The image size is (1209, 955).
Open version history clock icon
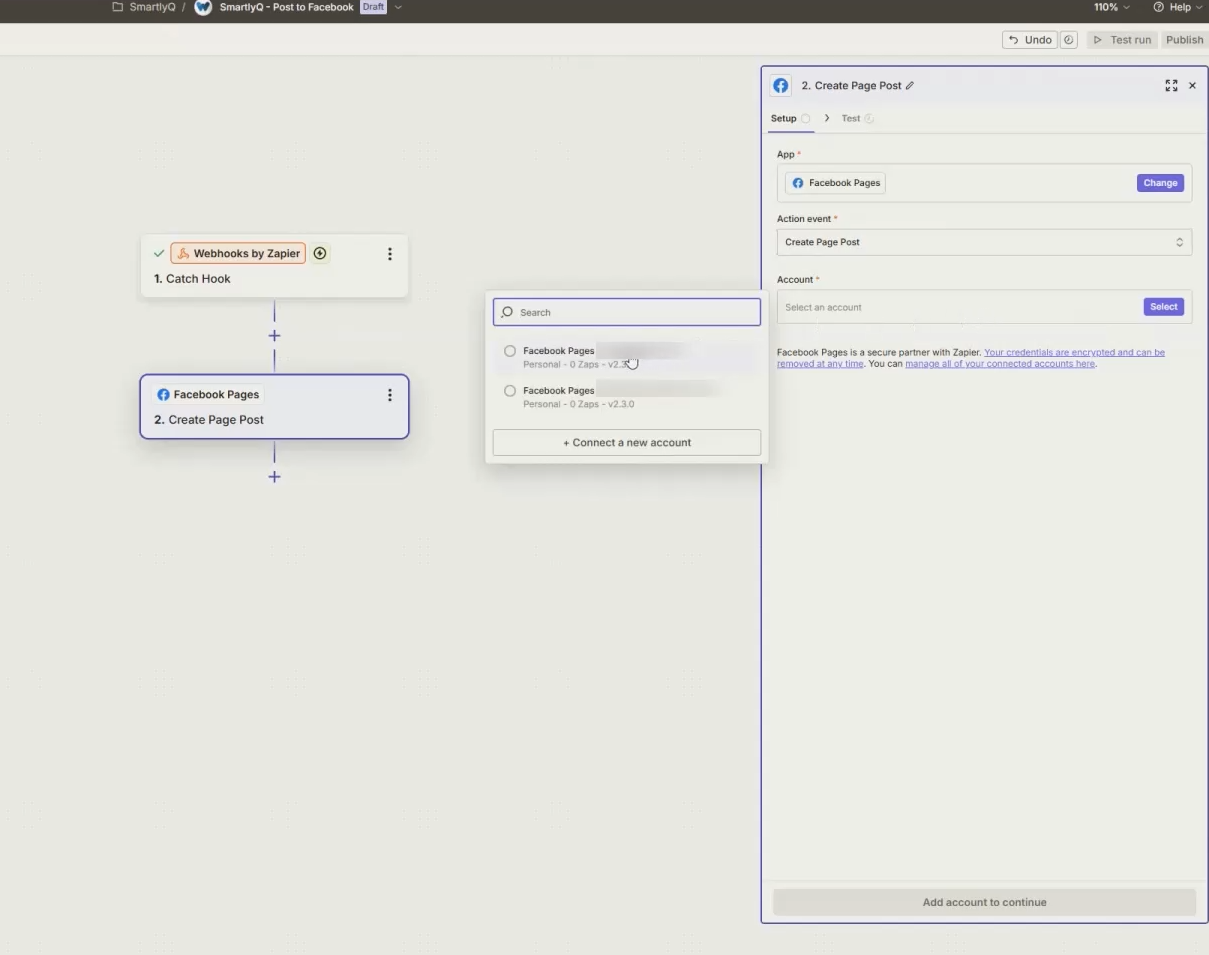pos(1069,40)
